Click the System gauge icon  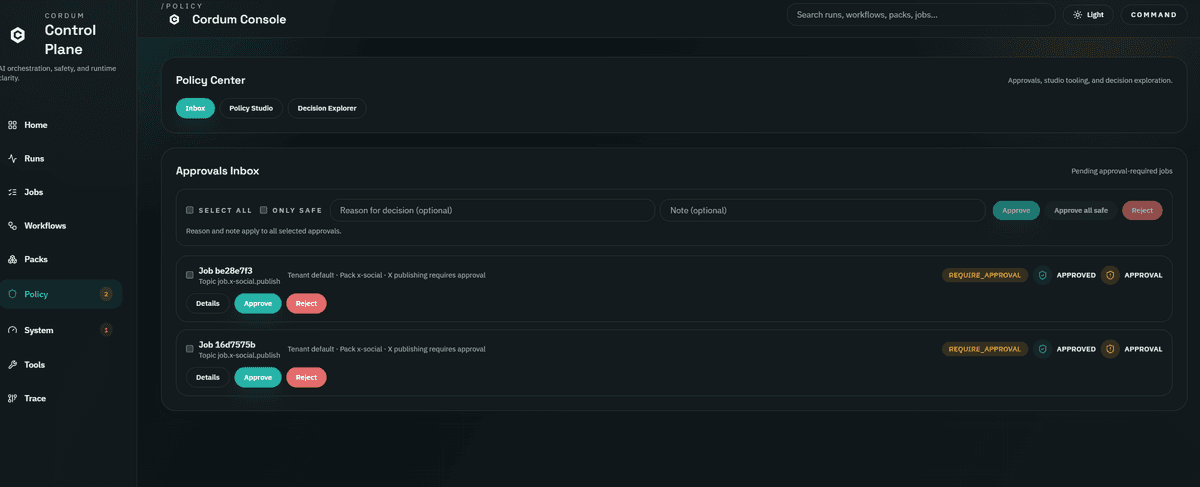(x=12, y=330)
